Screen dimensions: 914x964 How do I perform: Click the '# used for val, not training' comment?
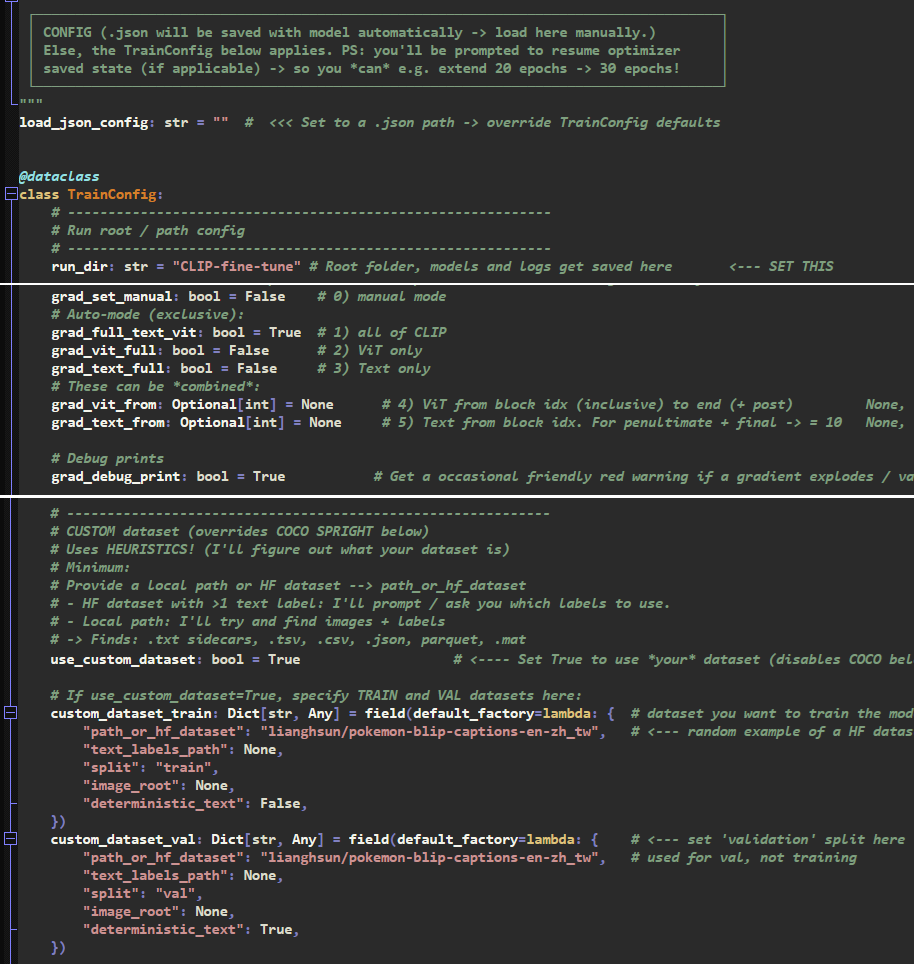(744, 858)
